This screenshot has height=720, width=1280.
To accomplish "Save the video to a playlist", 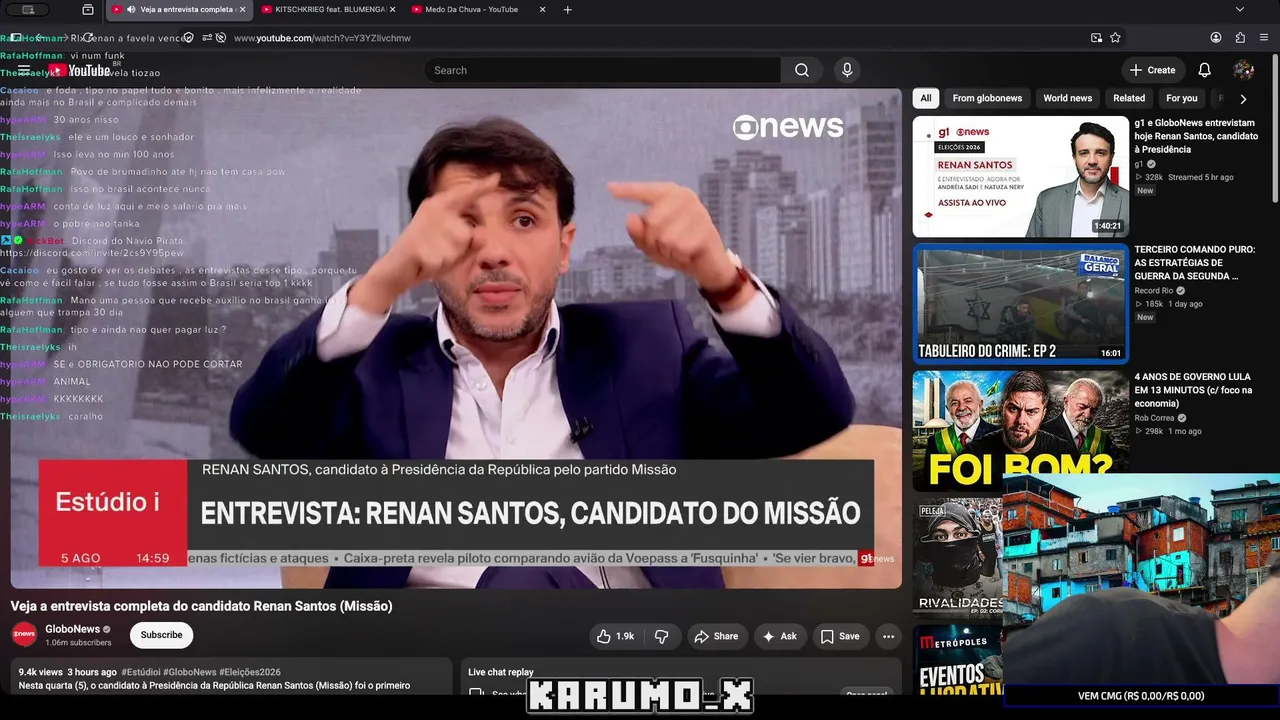I will coord(840,636).
